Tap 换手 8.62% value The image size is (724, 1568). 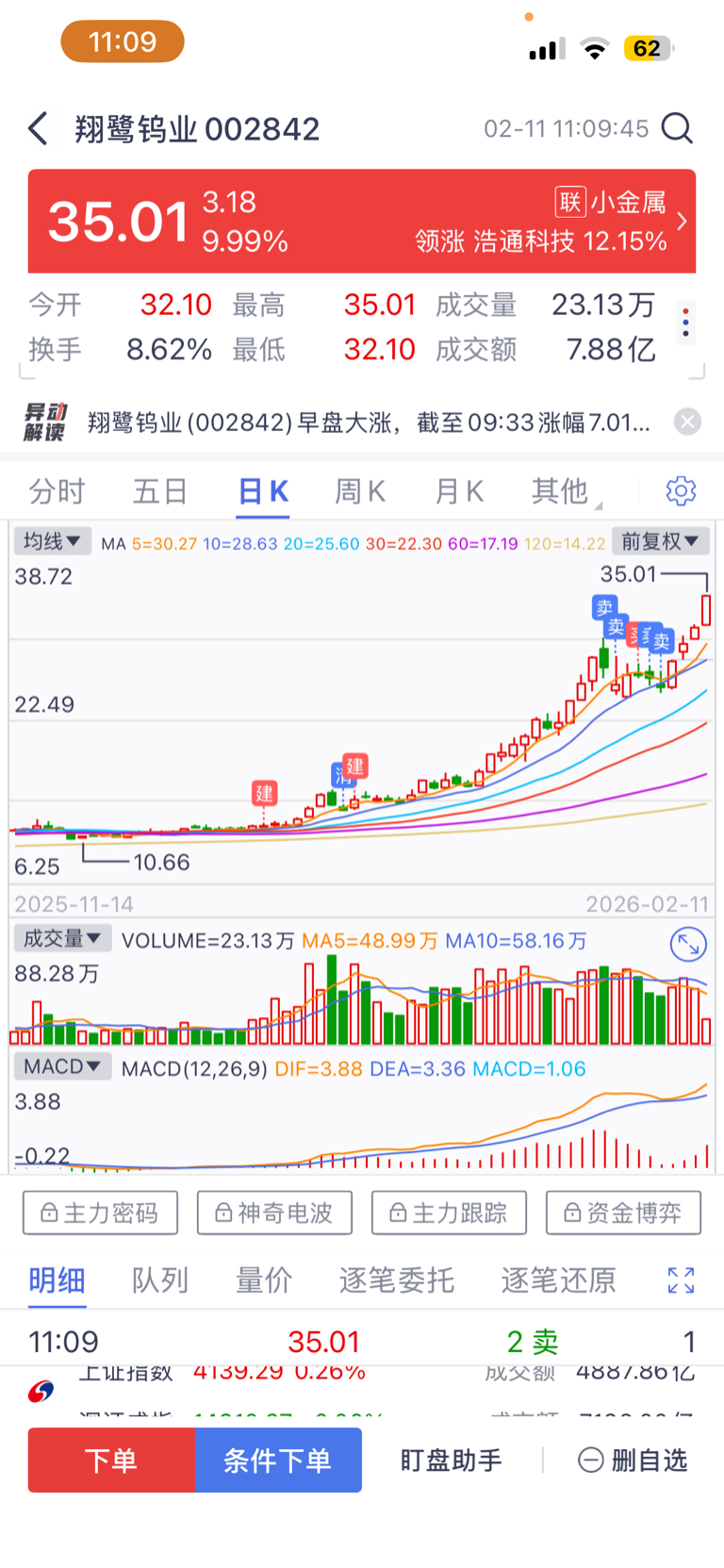170,350
